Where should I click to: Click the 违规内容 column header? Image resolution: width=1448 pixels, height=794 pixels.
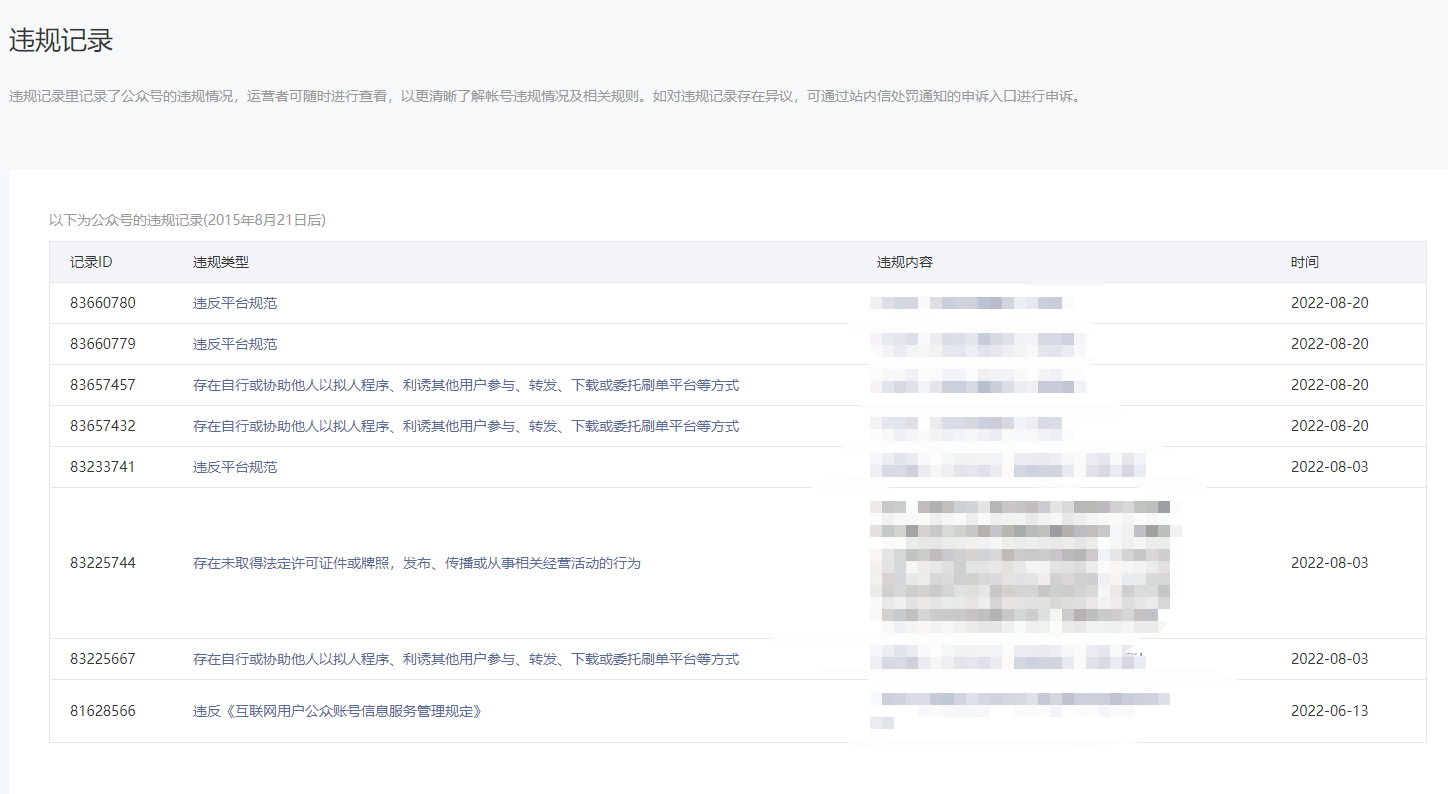coord(905,262)
